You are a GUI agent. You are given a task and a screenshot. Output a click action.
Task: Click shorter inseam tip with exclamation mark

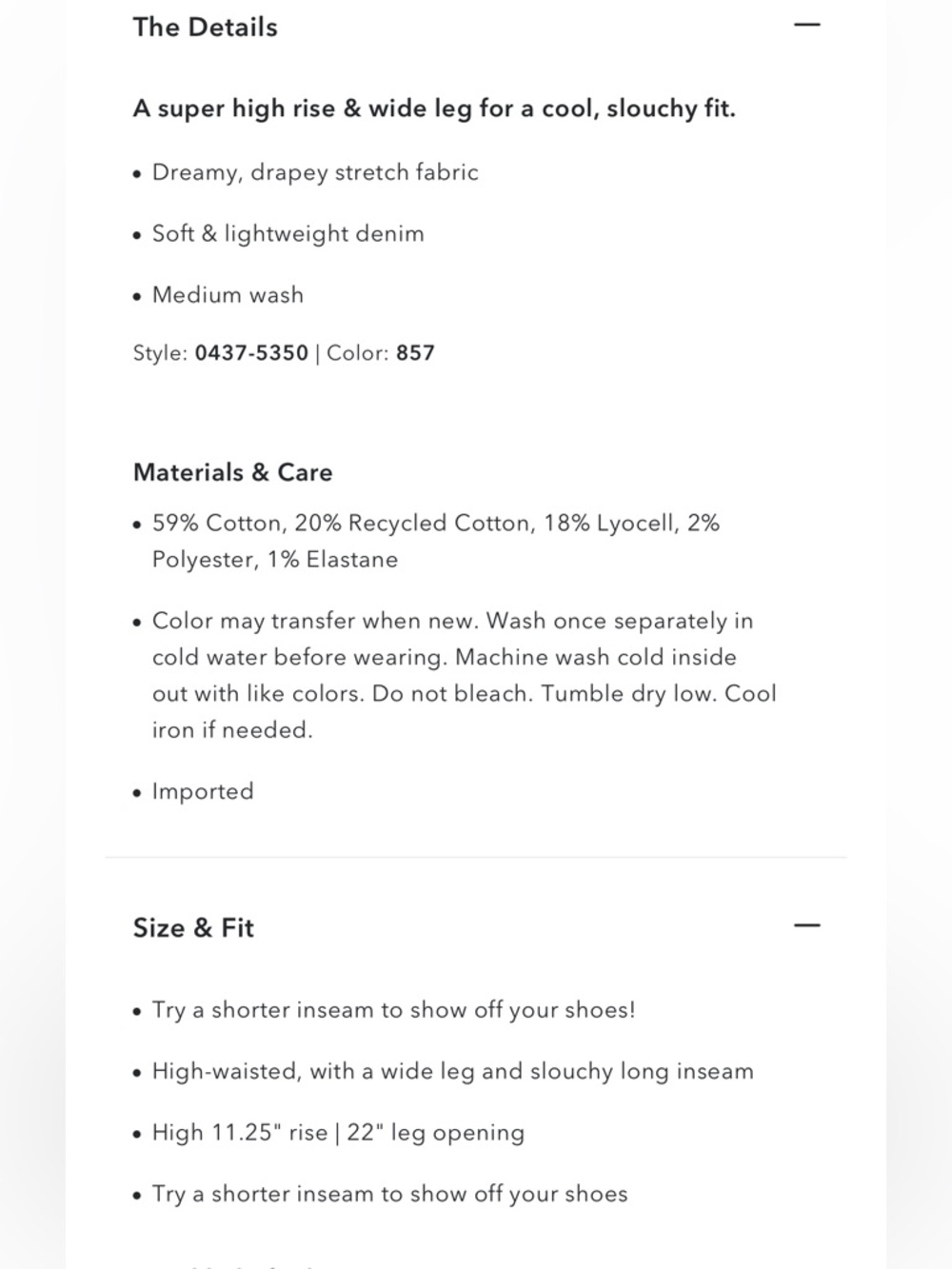coord(394,1010)
